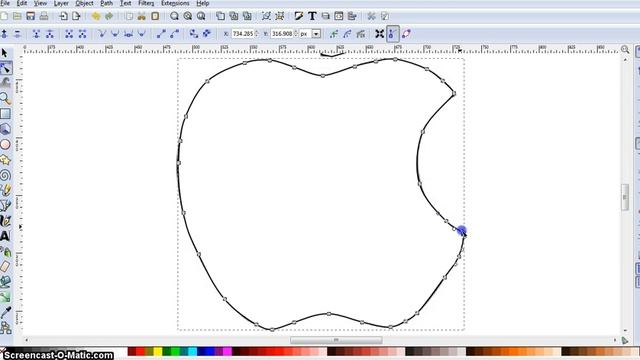Open the Fill and Stroke dialog icon

click(x=299, y=16)
